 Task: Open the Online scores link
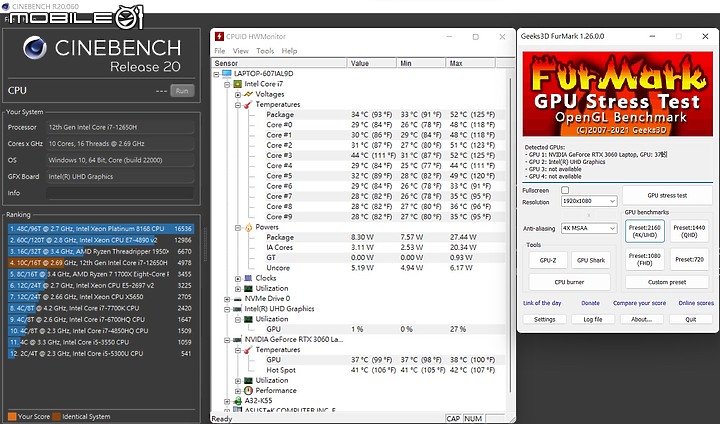coord(696,303)
